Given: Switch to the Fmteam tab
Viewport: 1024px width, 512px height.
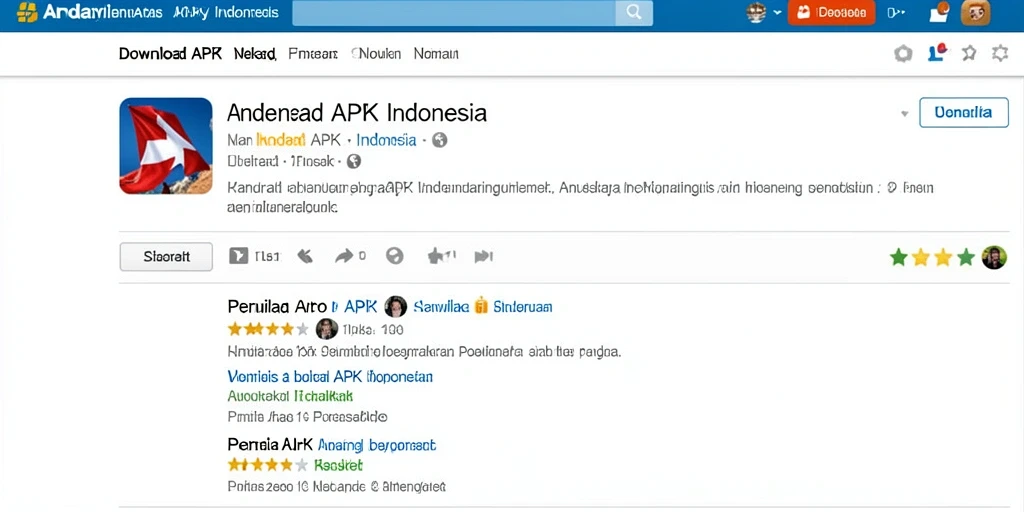Looking at the screenshot, I should 313,54.
